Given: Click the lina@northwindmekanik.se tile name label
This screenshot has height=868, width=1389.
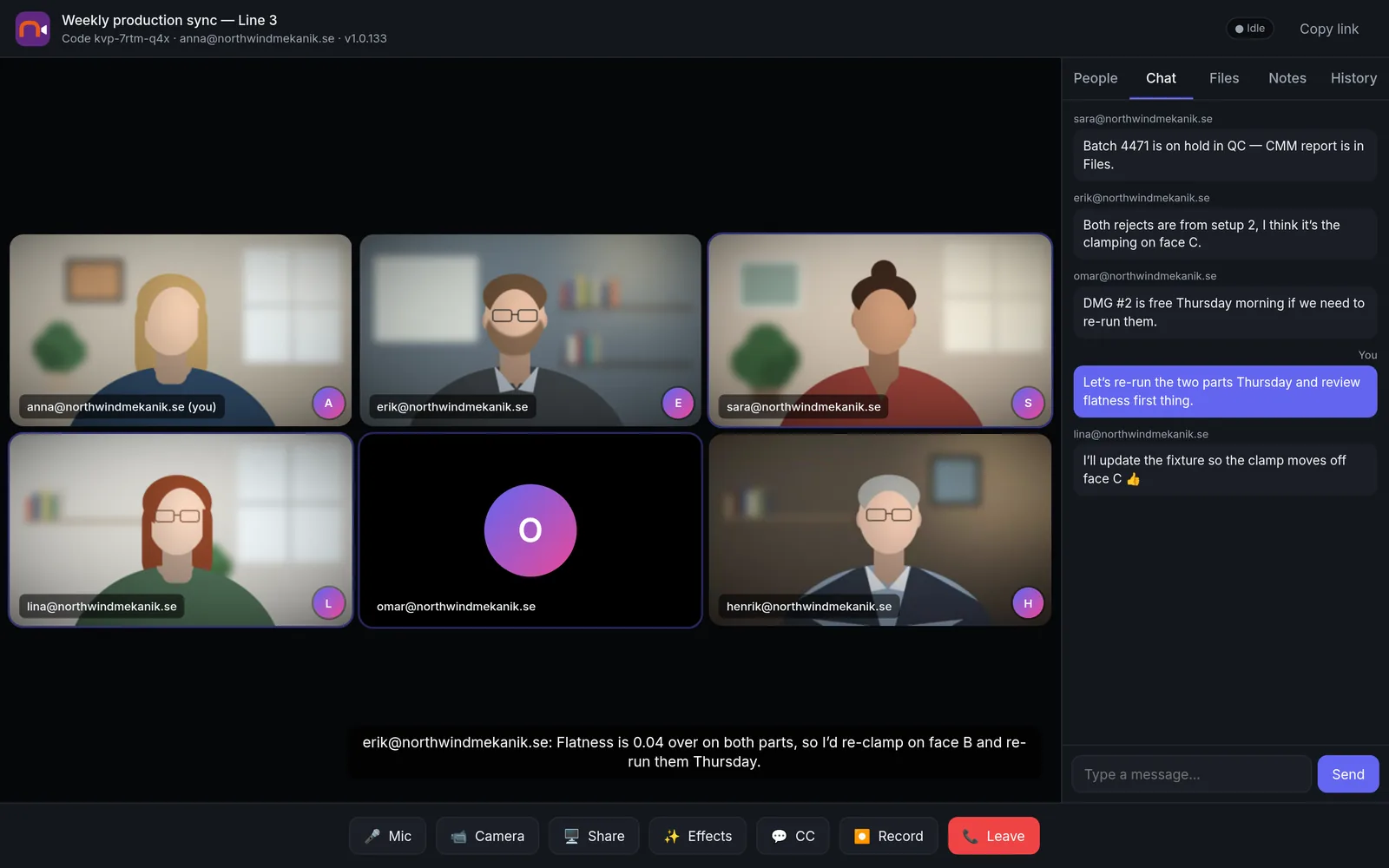Looking at the screenshot, I should click(x=102, y=606).
